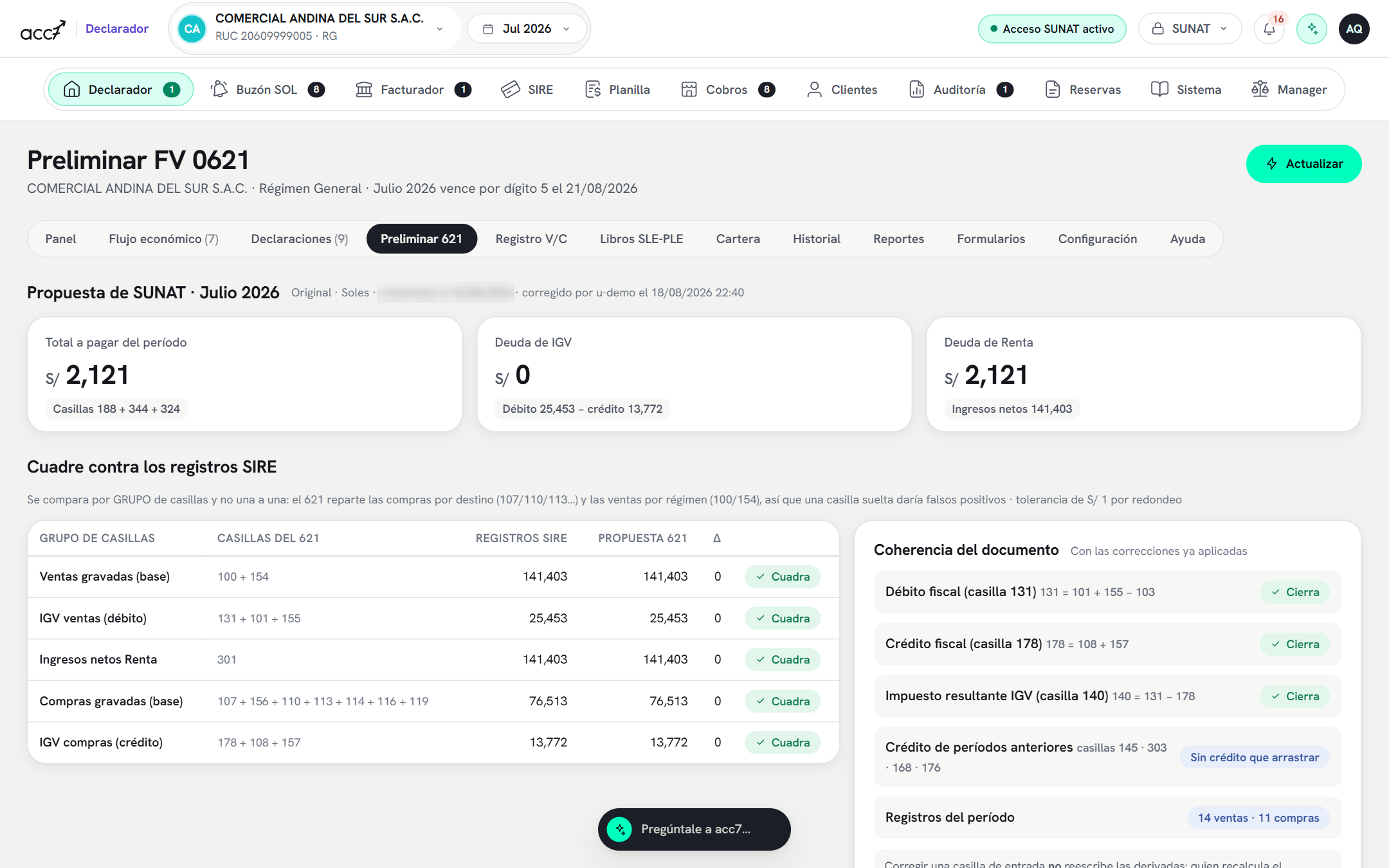1389x868 pixels.
Task: Click Cuadra badge for Ventas gravadas row
Action: point(782,577)
